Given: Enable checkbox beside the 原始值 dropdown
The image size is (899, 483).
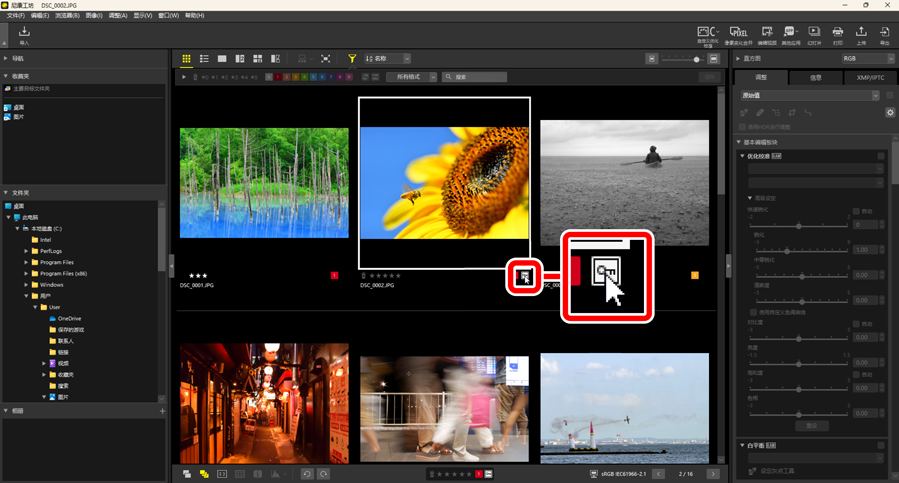Looking at the screenshot, I should click(x=889, y=95).
